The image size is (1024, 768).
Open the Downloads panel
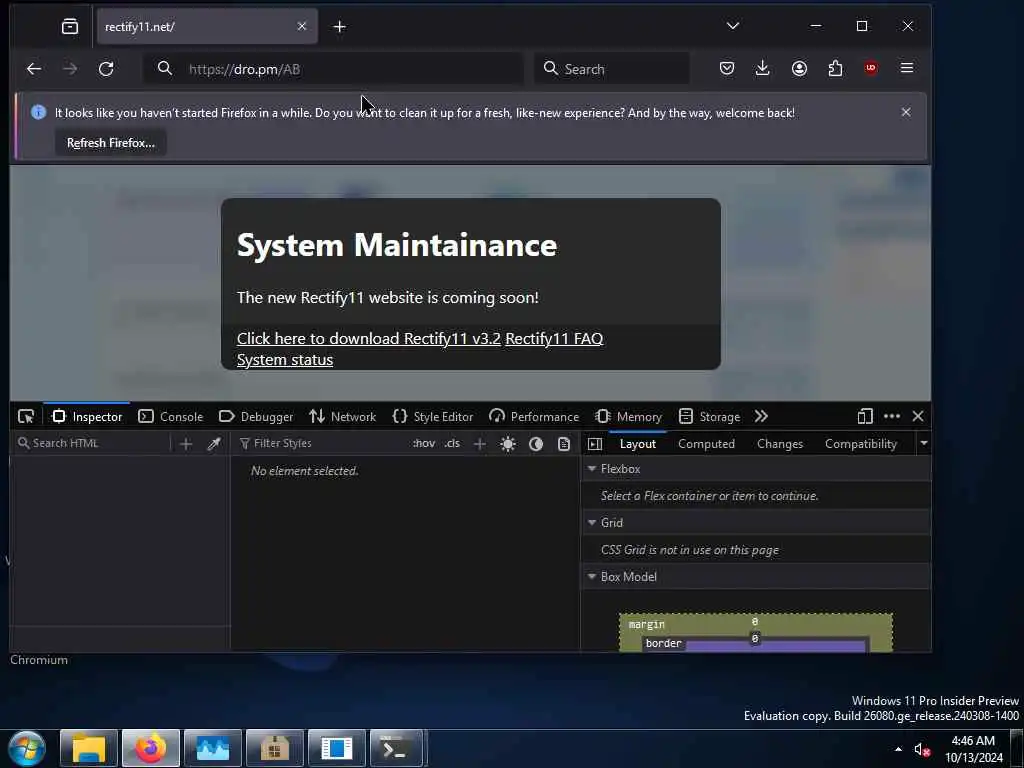[762, 69]
